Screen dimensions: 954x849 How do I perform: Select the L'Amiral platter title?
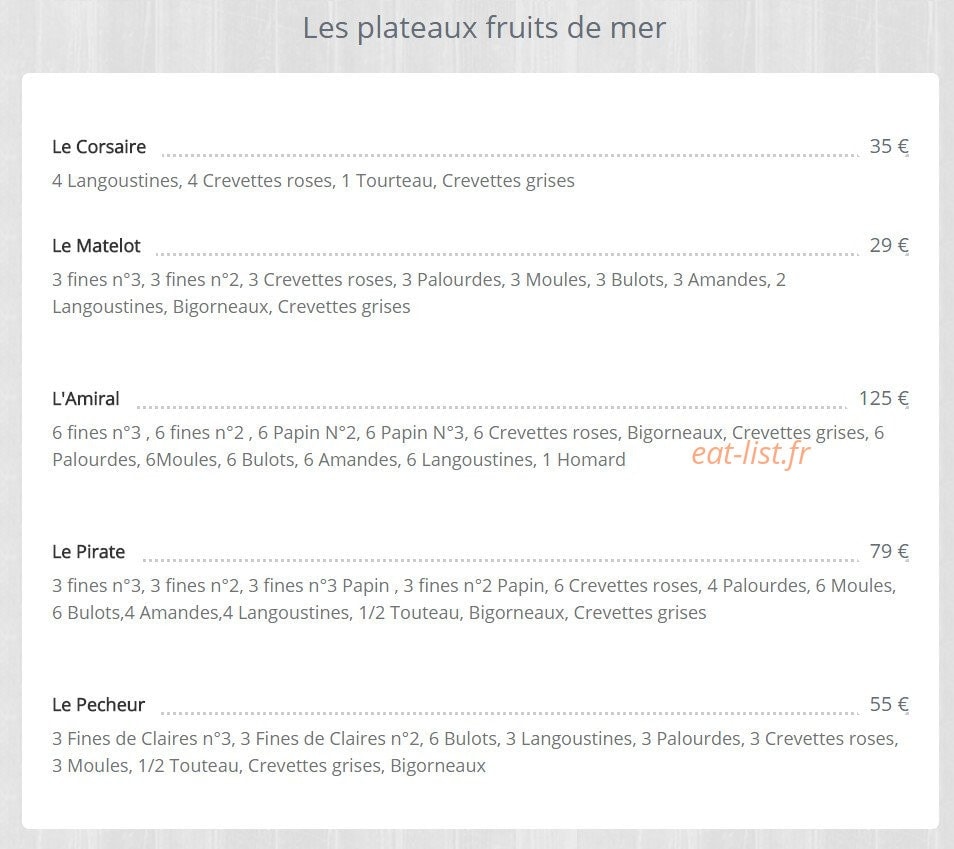pyautogui.click(x=86, y=399)
